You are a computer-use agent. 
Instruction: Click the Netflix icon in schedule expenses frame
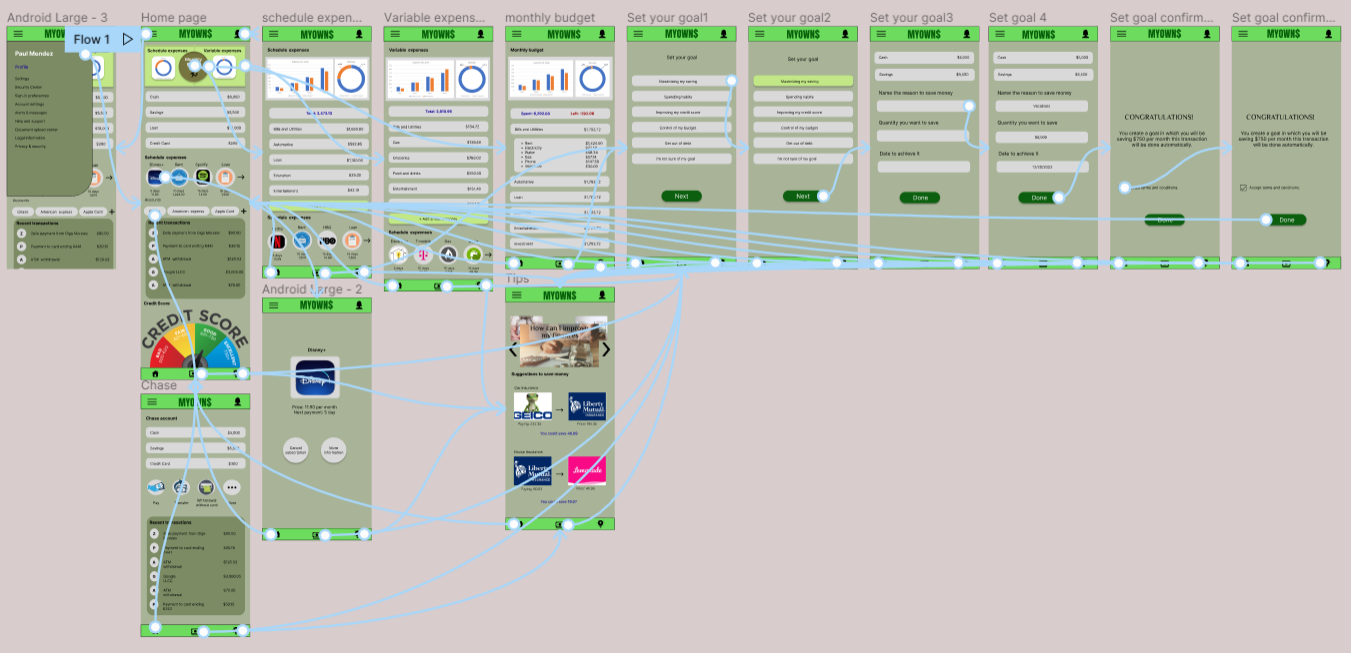click(x=277, y=241)
